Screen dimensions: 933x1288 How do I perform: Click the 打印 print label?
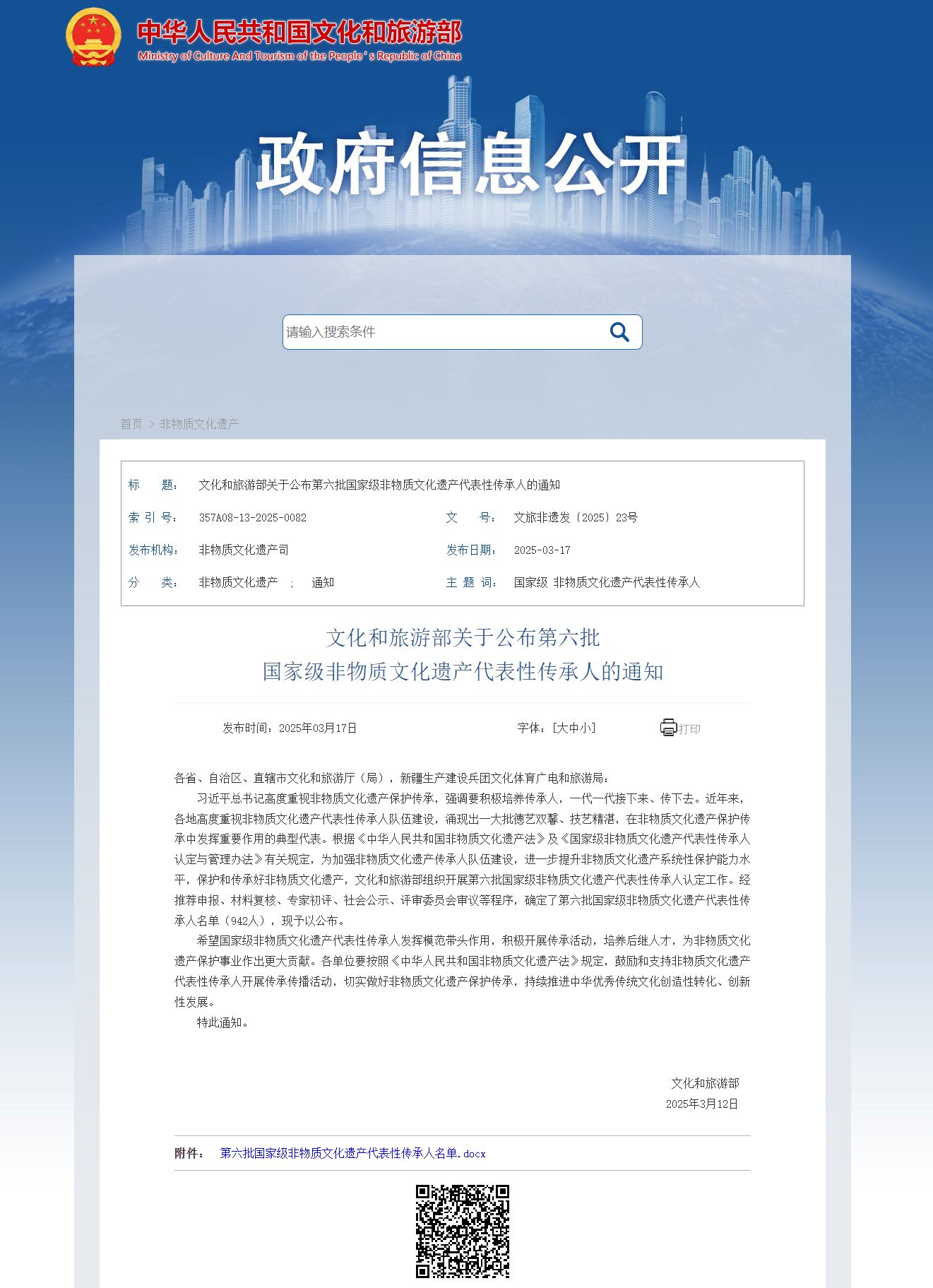tap(689, 729)
